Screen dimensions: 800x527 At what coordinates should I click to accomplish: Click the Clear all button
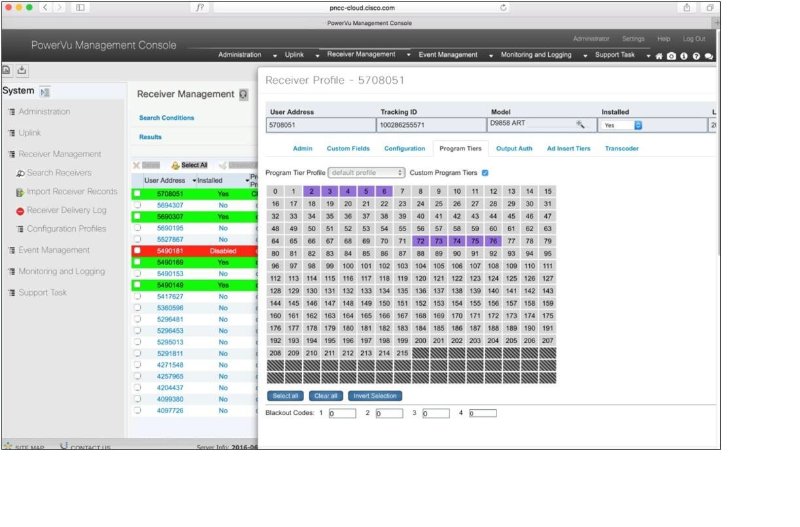pos(325,396)
